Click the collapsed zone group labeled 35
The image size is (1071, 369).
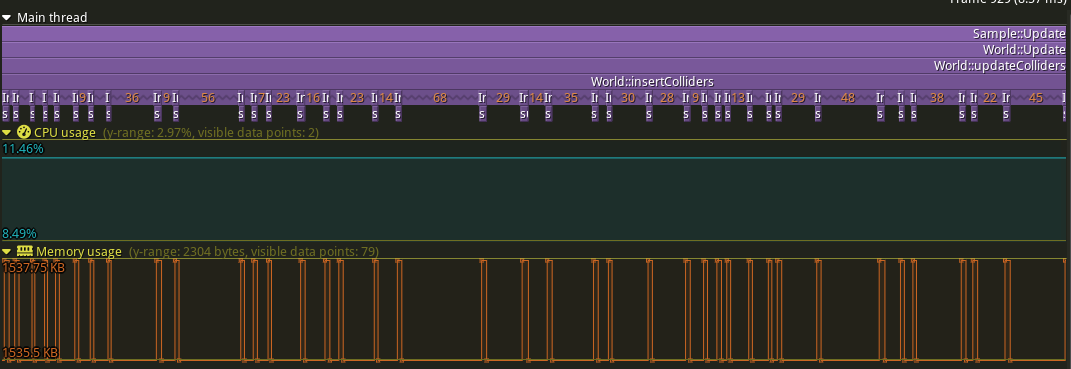[x=571, y=98]
